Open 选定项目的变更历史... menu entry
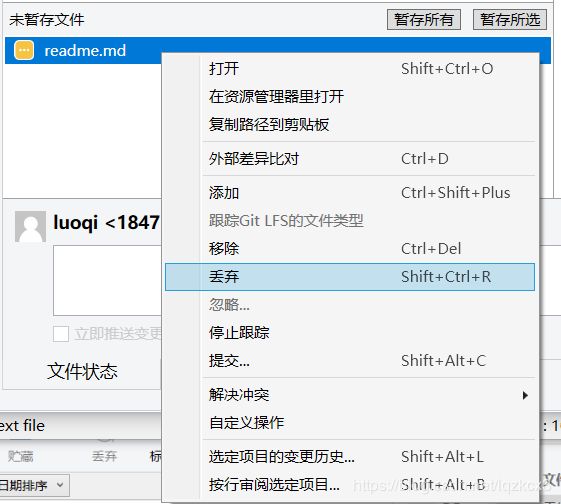The width and height of the screenshot is (561, 504). click(x=350, y=457)
